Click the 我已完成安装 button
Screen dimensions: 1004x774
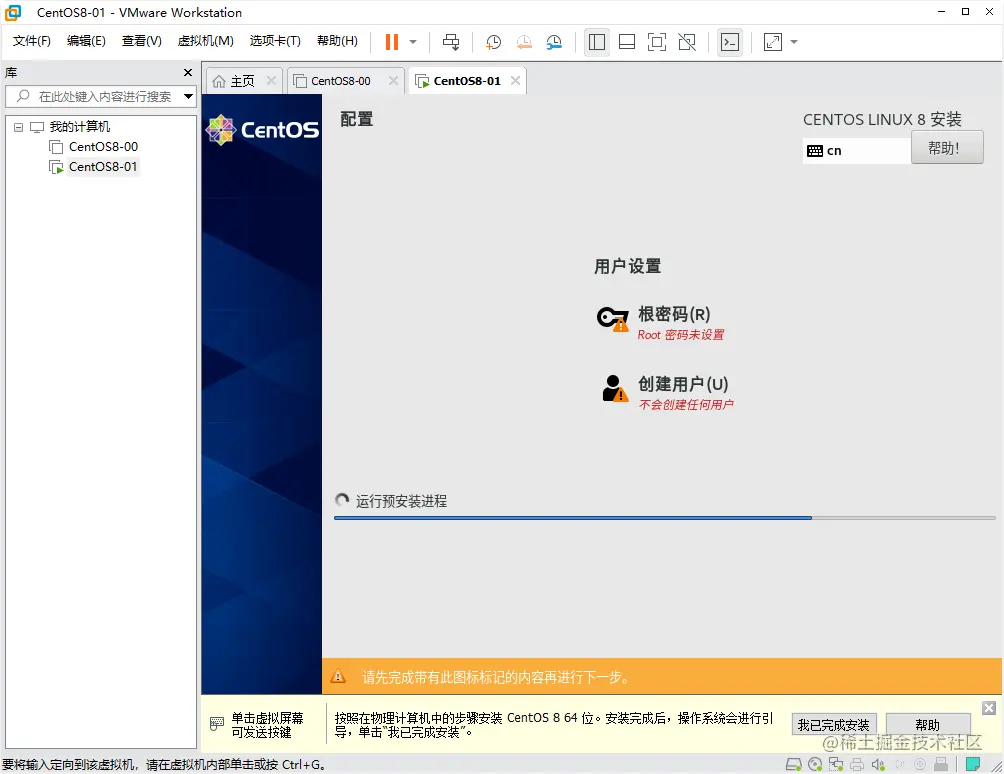pyautogui.click(x=834, y=724)
